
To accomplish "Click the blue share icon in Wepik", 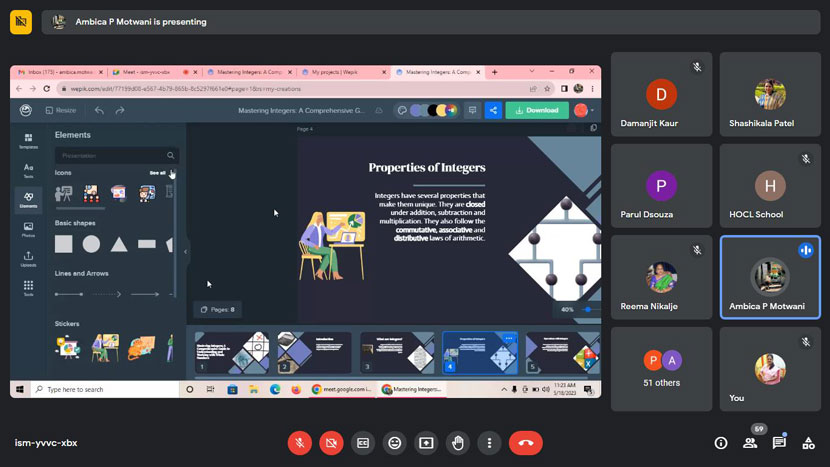I will tap(493, 110).
